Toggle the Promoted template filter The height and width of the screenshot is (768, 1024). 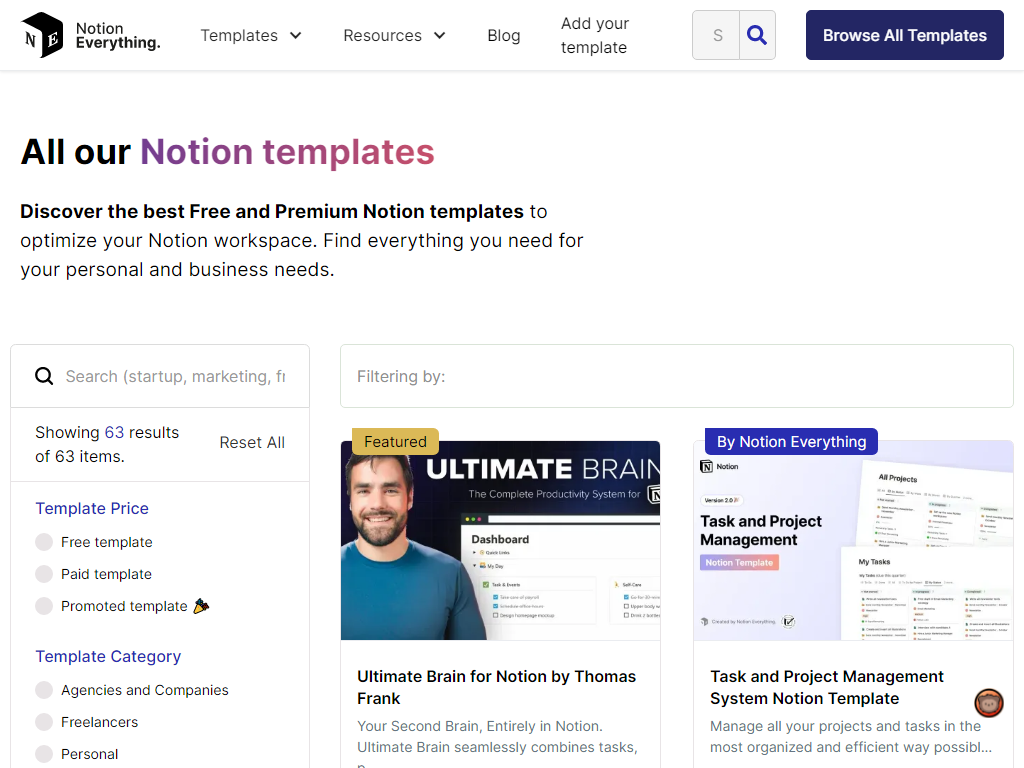coord(44,606)
